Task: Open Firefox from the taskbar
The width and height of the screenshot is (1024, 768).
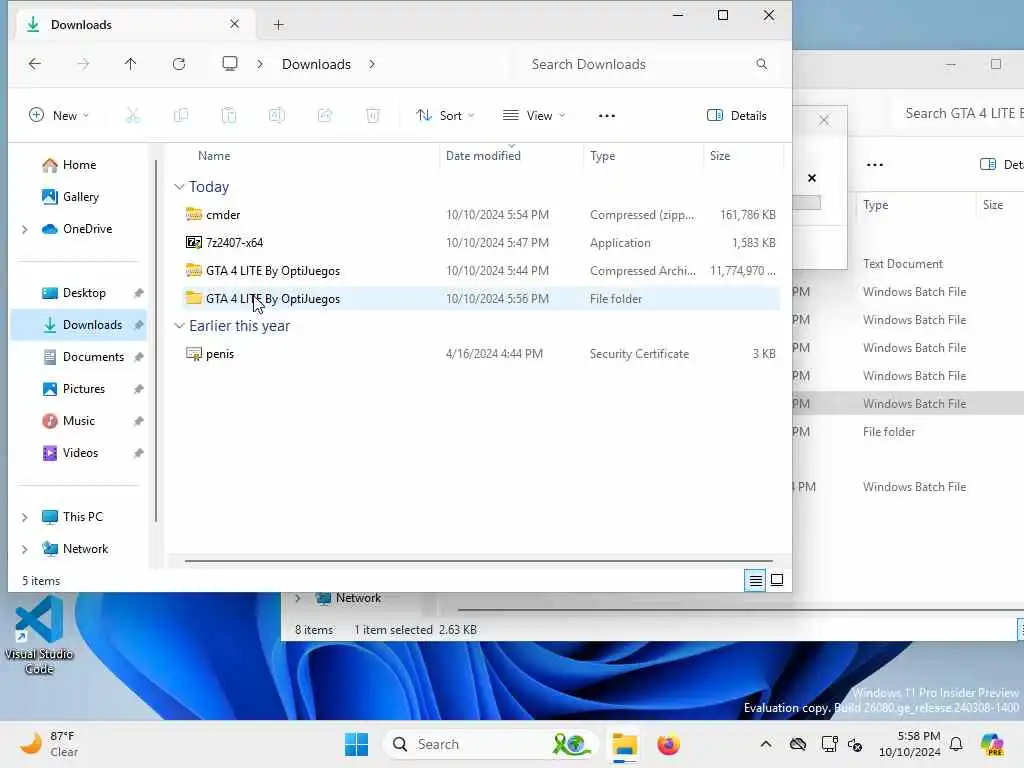Action: tap(669, 744)
